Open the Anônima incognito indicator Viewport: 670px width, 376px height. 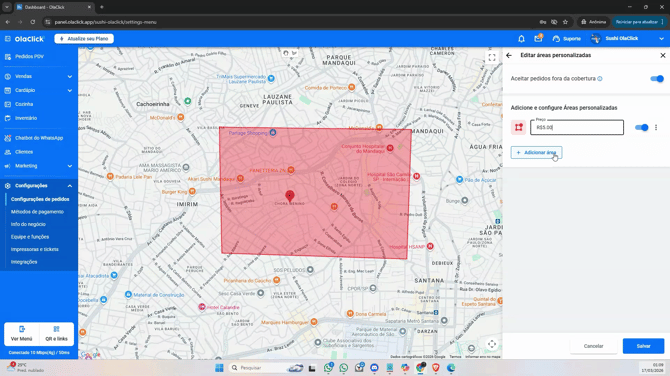593,22
